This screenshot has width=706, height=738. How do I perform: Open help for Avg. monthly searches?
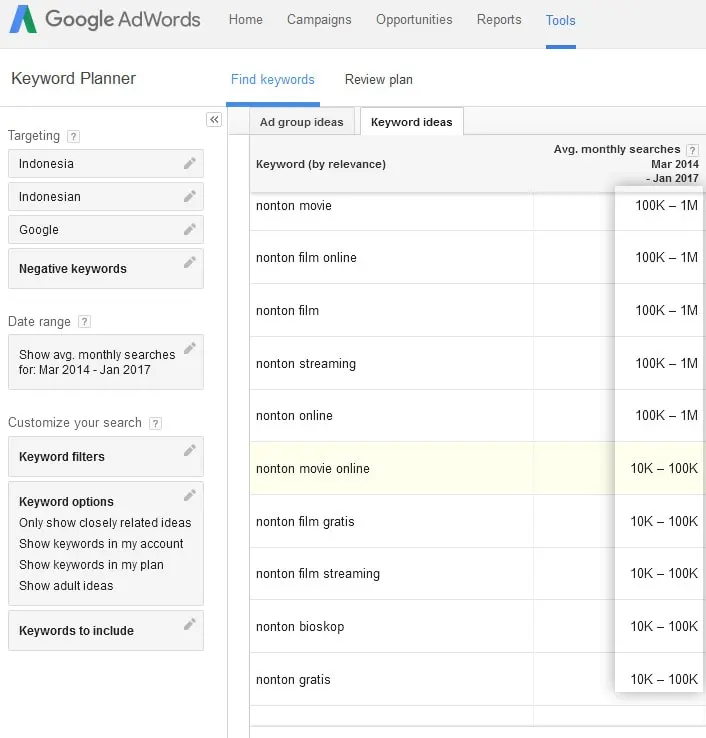pos(692,150)
